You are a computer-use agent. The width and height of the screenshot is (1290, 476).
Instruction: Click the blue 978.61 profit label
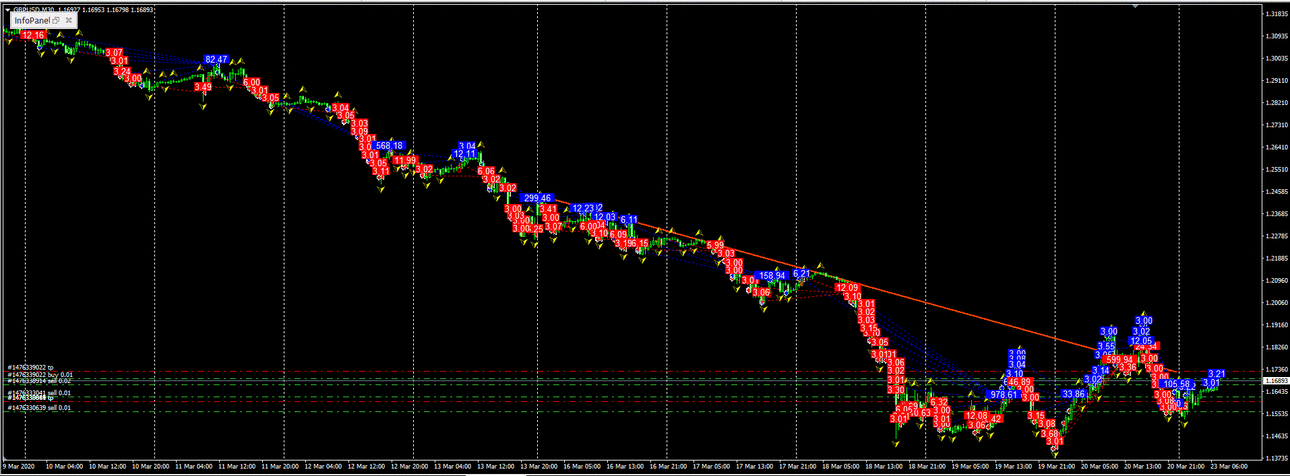pyautogui.click(x=1003, y=395)
